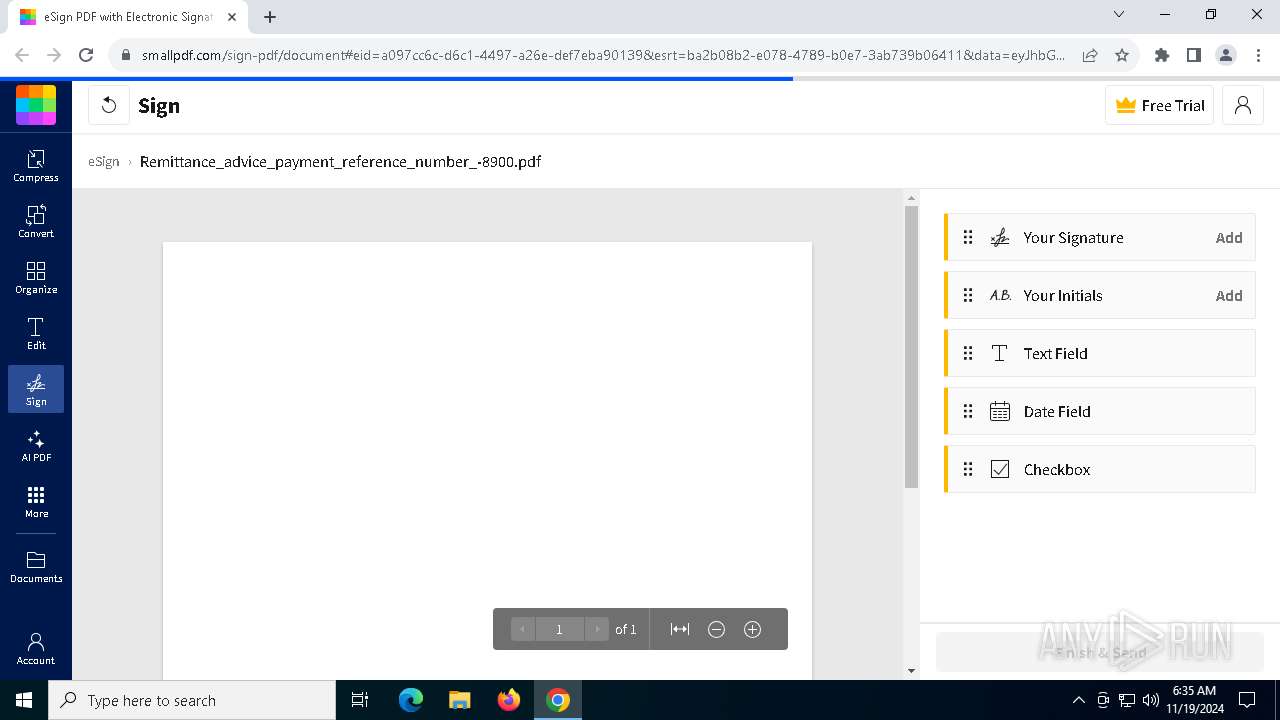Screen dimensions: 1280x720
Task: Zoom in the document
Action: (753, 629)
